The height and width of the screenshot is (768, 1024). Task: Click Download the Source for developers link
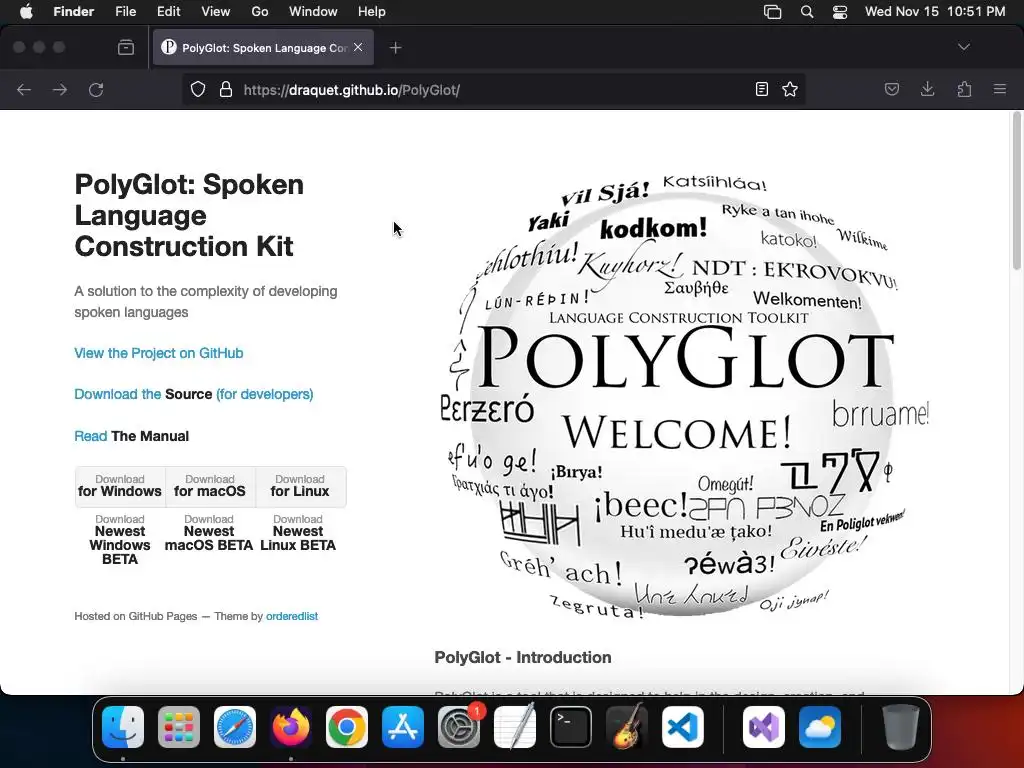[194, 394]
